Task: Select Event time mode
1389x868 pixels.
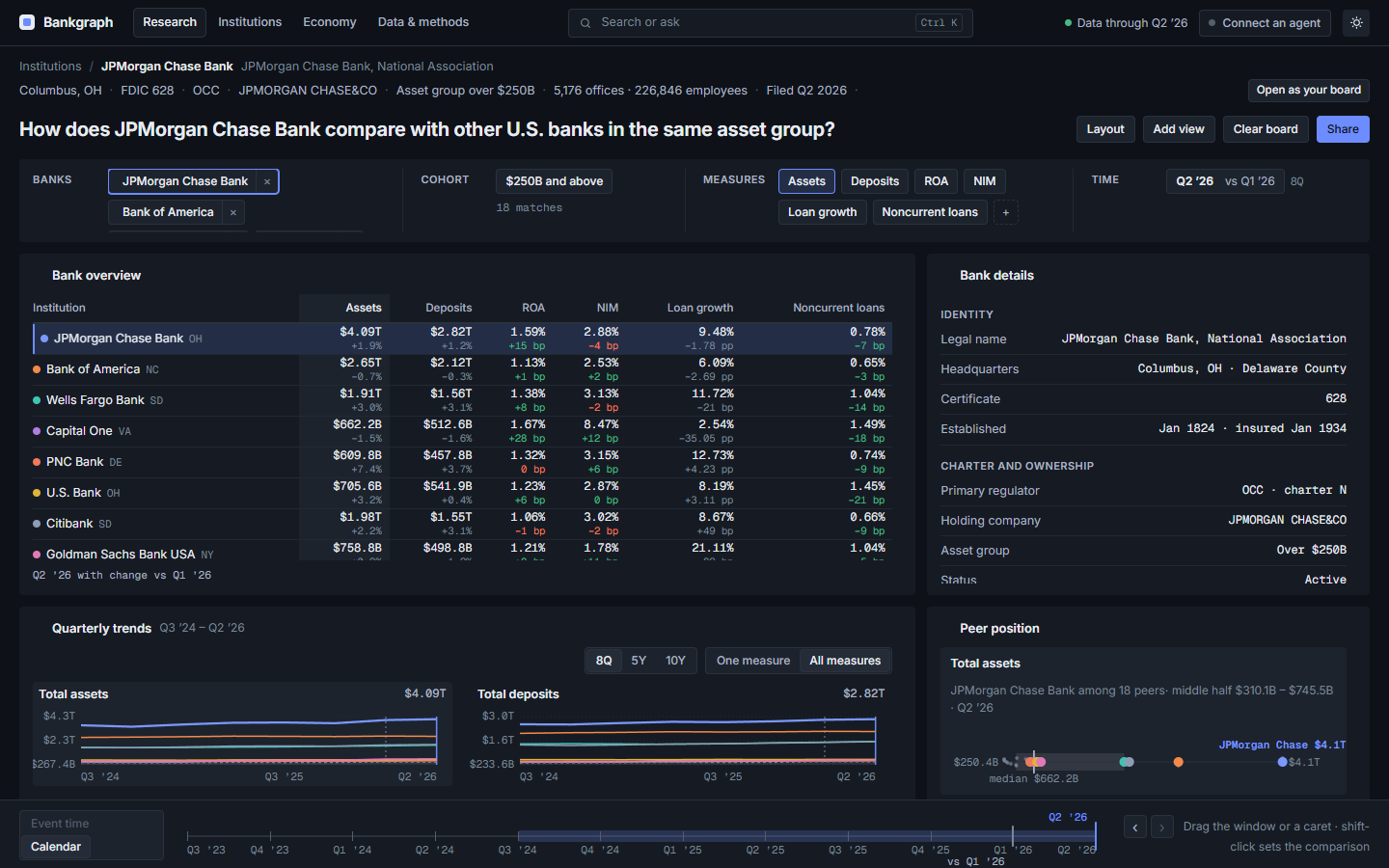Action: (x=60, y=824)
